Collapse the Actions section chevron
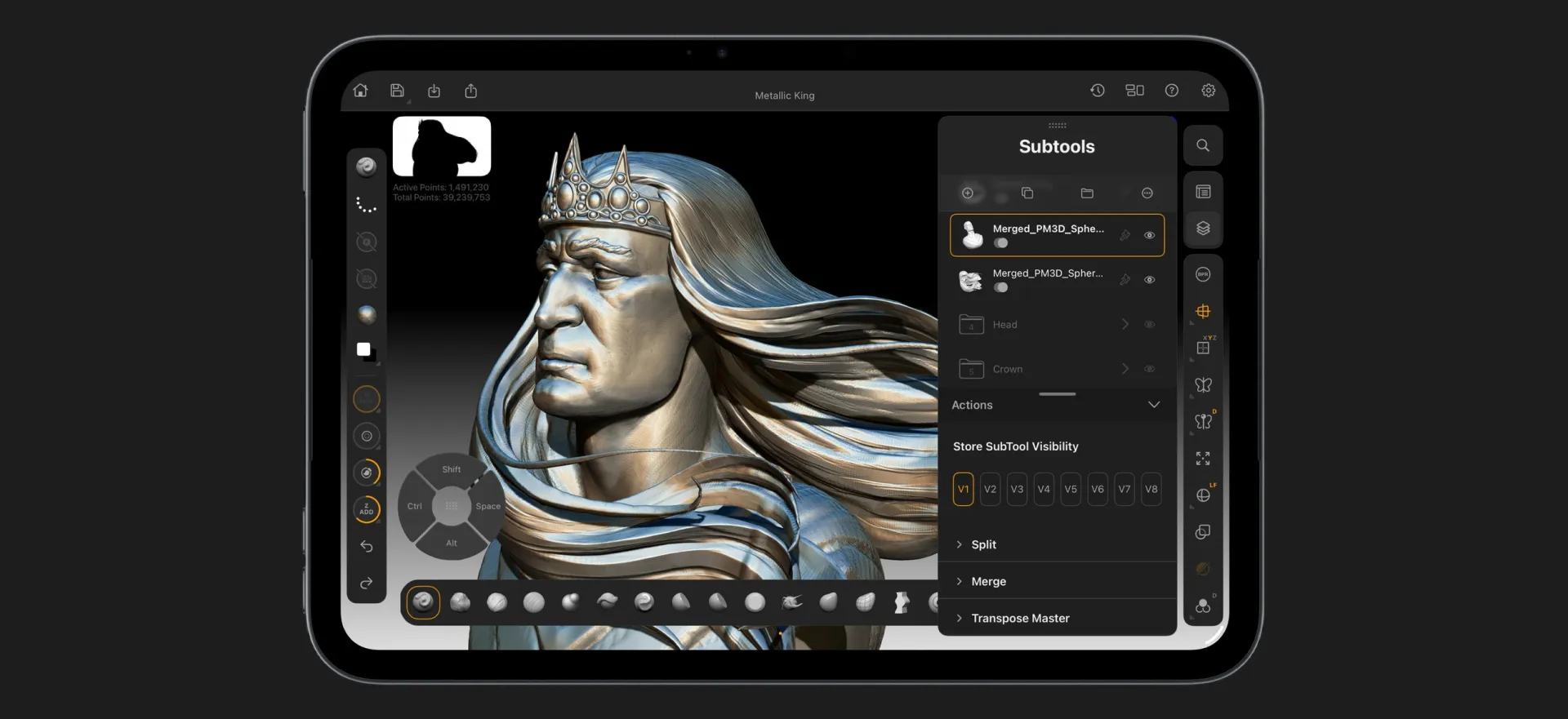Screen dimensions: 1568x719 [x=1154, y=405]
